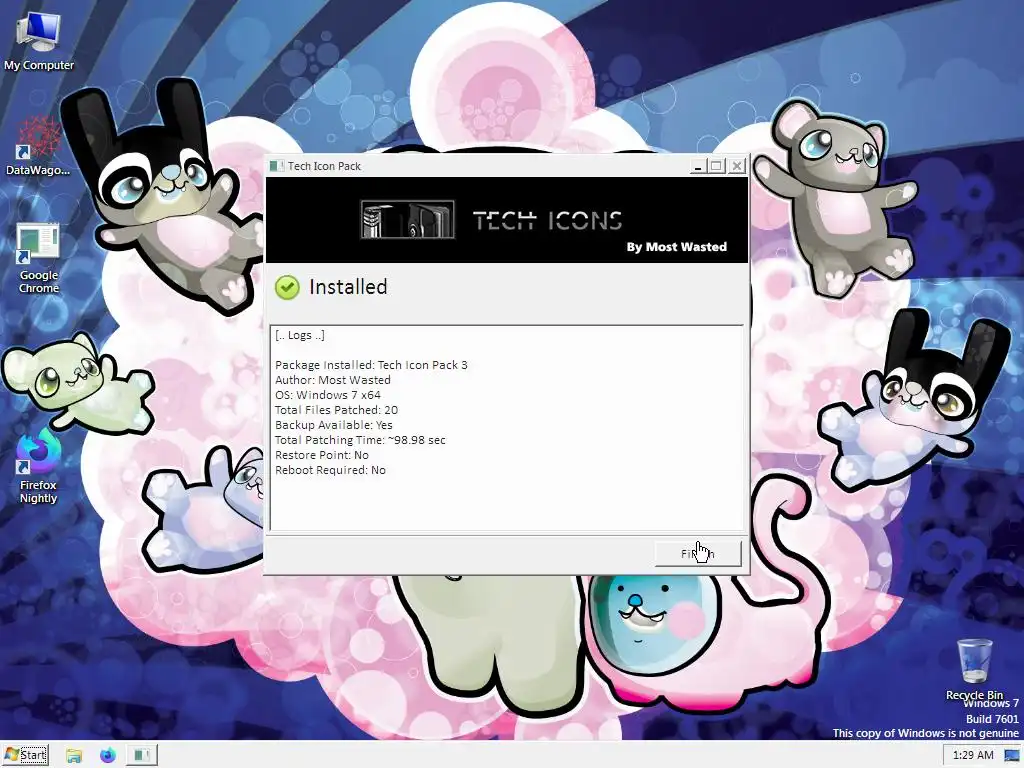Click the green Installed checkmark icon
Screen dimensions: 1024x768
[x=287, y=287]
